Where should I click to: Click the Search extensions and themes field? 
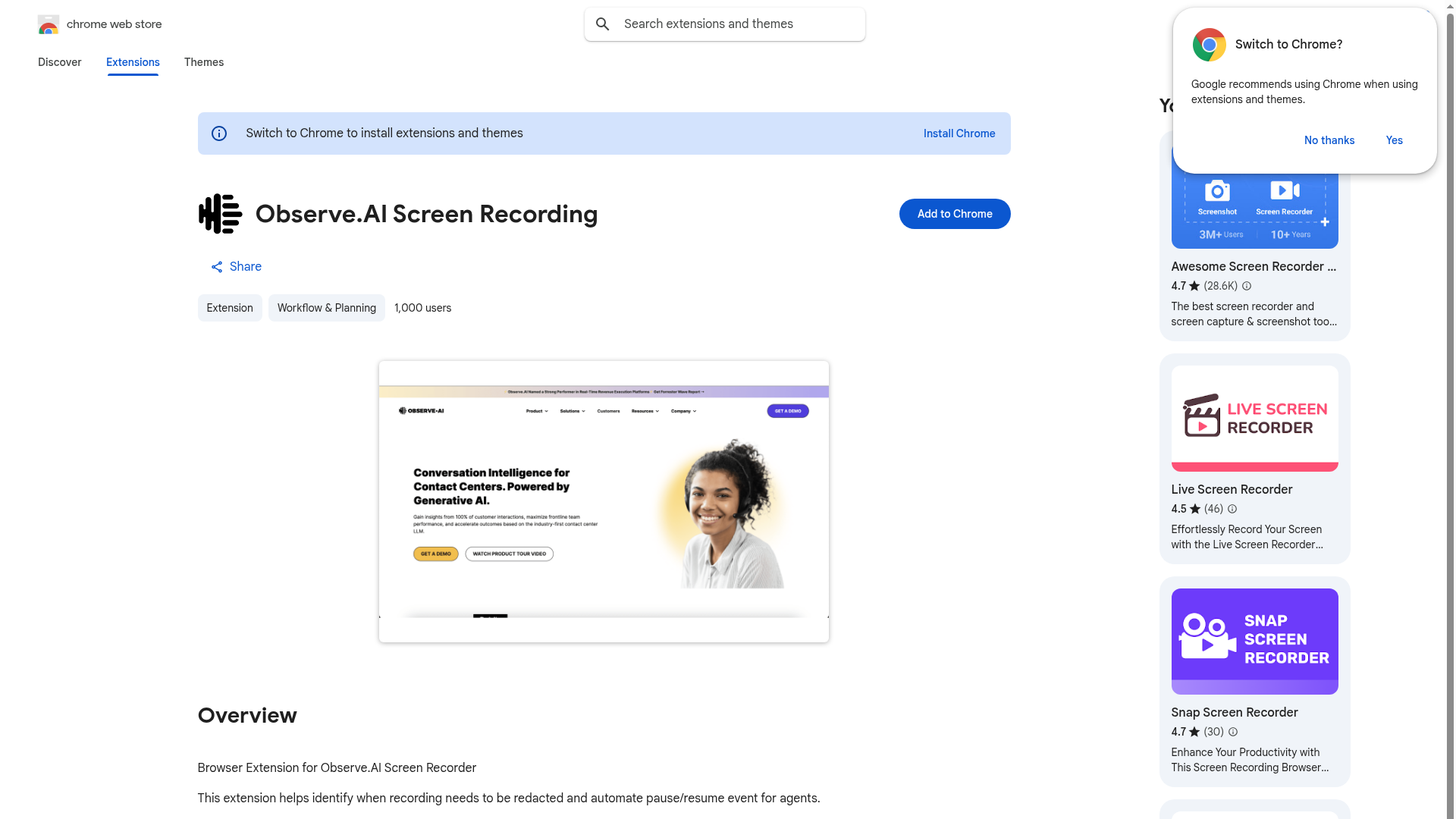(725, 24)
